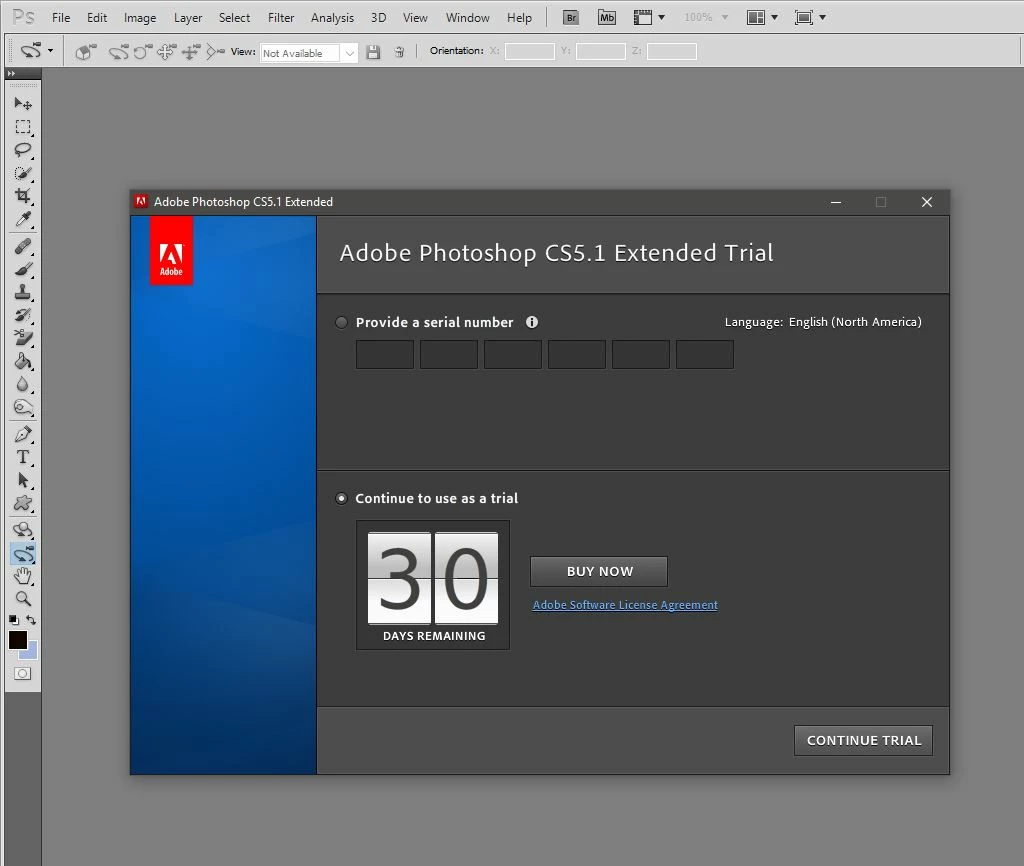Click zoom 3D camera icon in options bar

click(x=215, y=52)
